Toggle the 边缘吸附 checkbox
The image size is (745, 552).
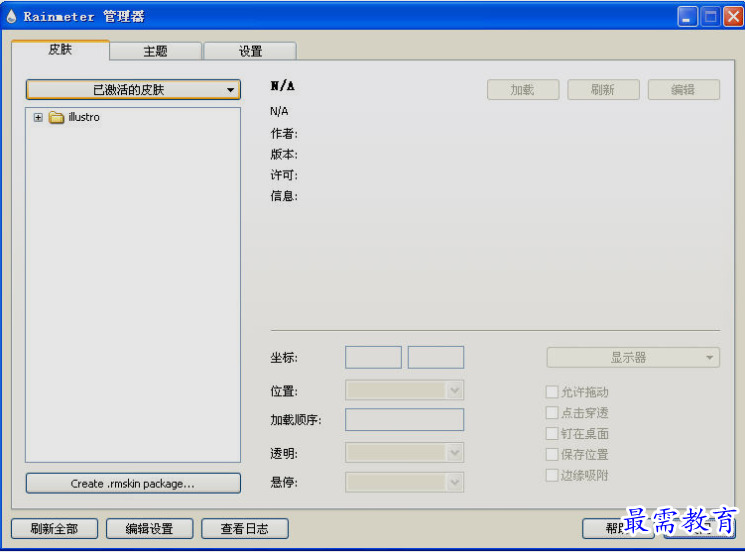click(x=552, y=476)
